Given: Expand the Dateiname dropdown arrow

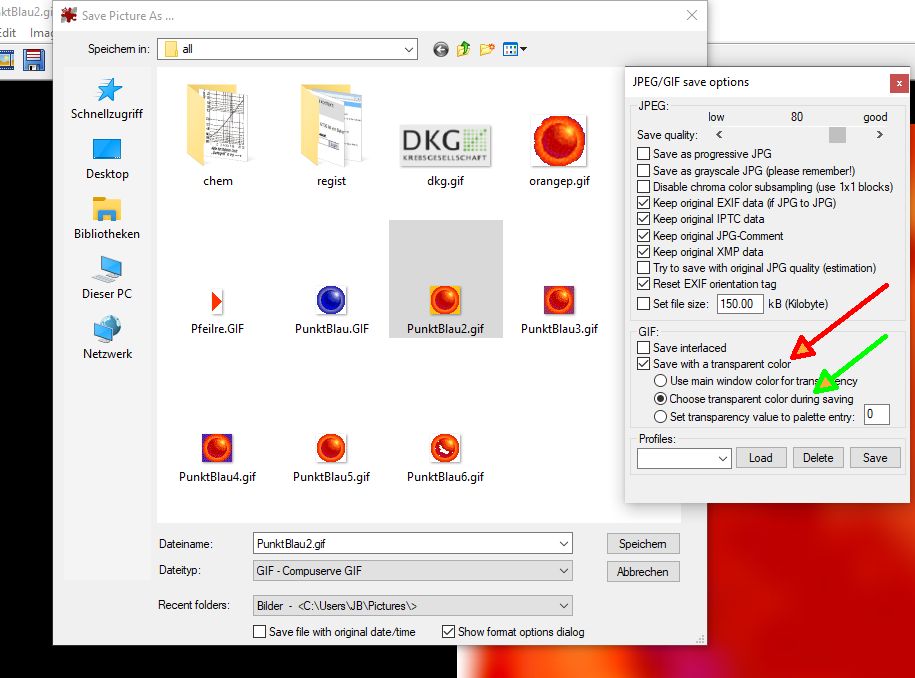Looking at the screenshot, I should [564, 543].
